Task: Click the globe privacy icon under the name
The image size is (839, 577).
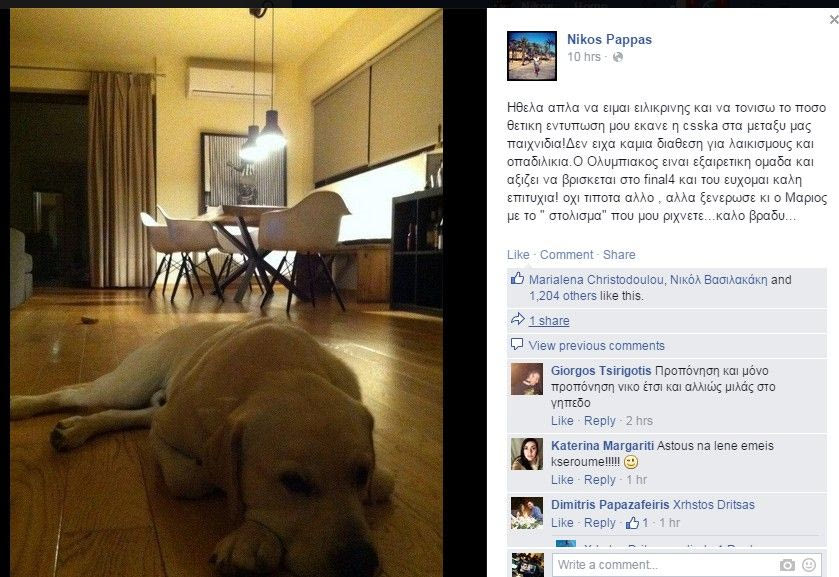Action: pyautogui.click(x=617, y=57)
